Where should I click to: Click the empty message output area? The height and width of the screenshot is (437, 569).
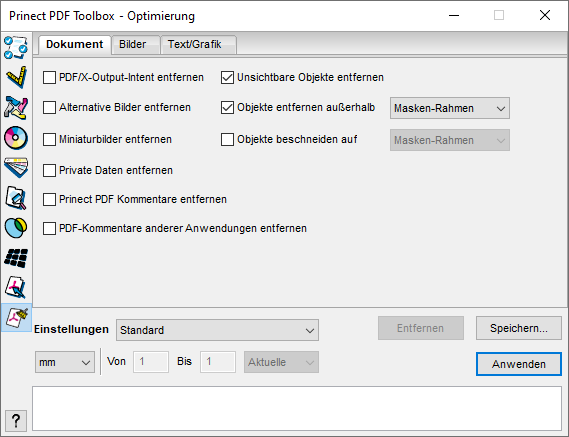click(x=297, y=409)
